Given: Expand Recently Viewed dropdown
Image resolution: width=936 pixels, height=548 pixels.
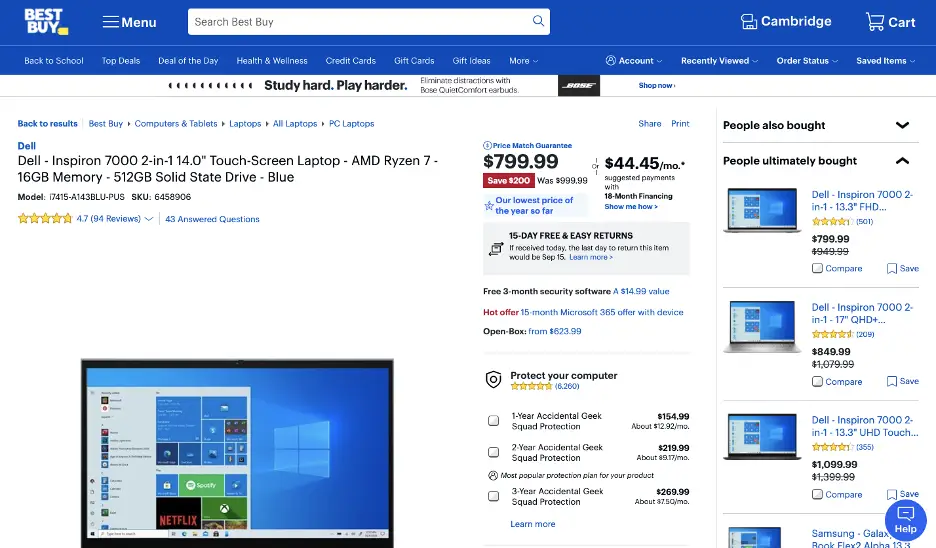Looking at the screenshot, I should pos(719,61).
